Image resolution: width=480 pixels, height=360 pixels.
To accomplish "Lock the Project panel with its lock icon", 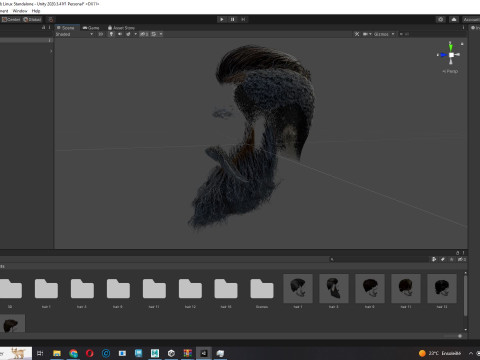I will click(457, 253).
